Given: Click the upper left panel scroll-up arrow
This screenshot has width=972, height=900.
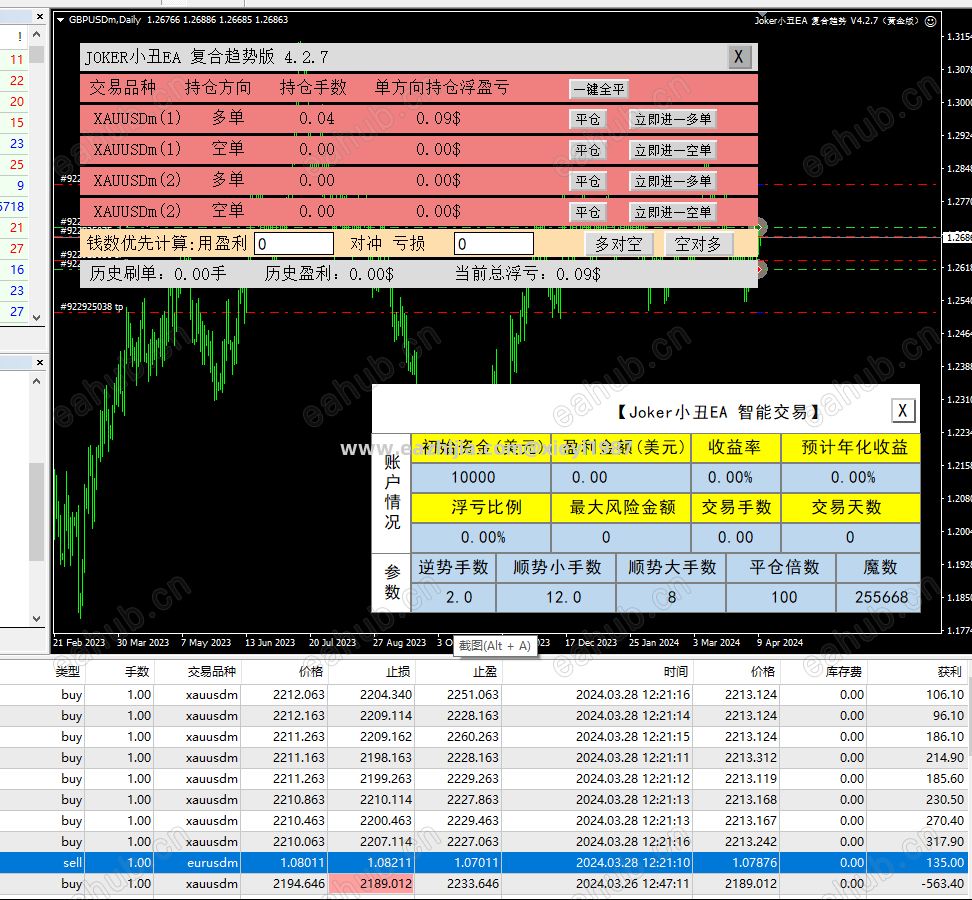Looking at the screenshot, I should [x=37, y=35].
